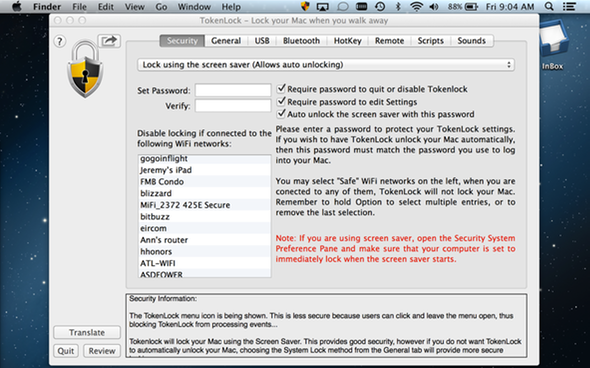Open the Edit menu
The image size is (590, 368).
click(x=106, y=7)
